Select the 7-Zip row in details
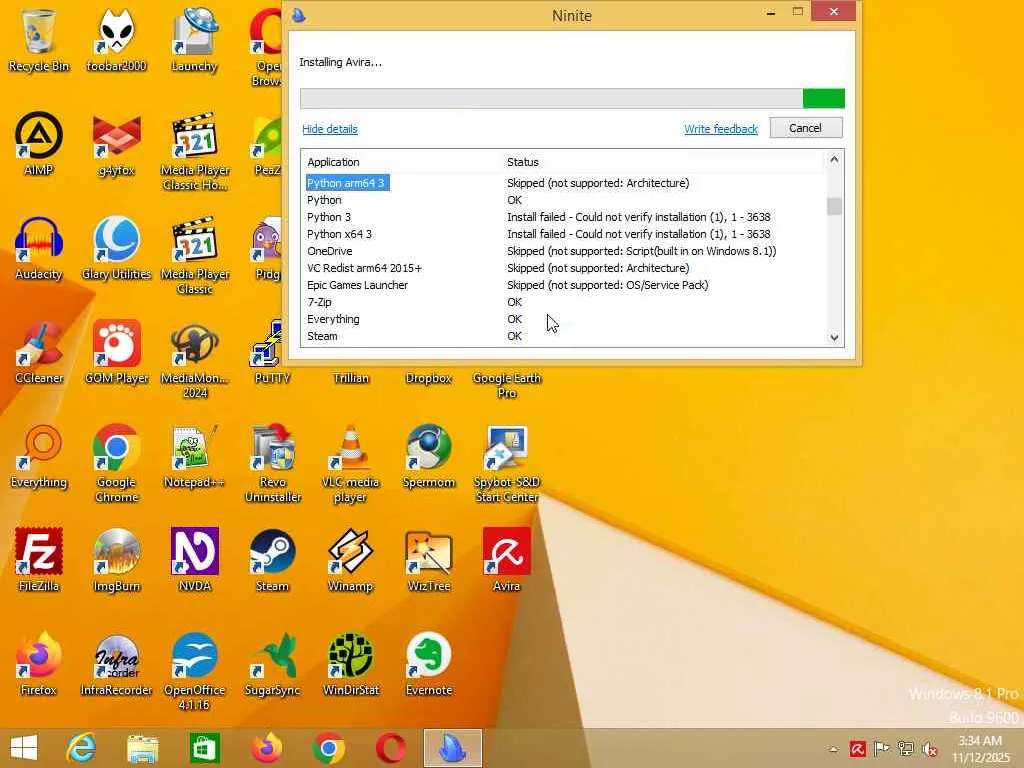Image resolution: width=1024 pixels, height=768 pixels. 563,302
